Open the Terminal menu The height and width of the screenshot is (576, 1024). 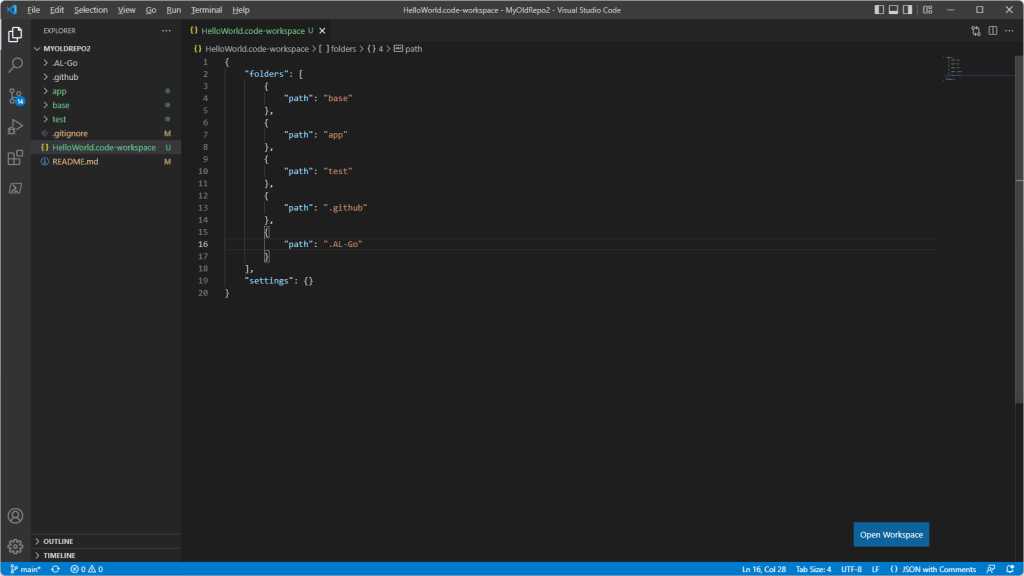click(x=206, y=10)
